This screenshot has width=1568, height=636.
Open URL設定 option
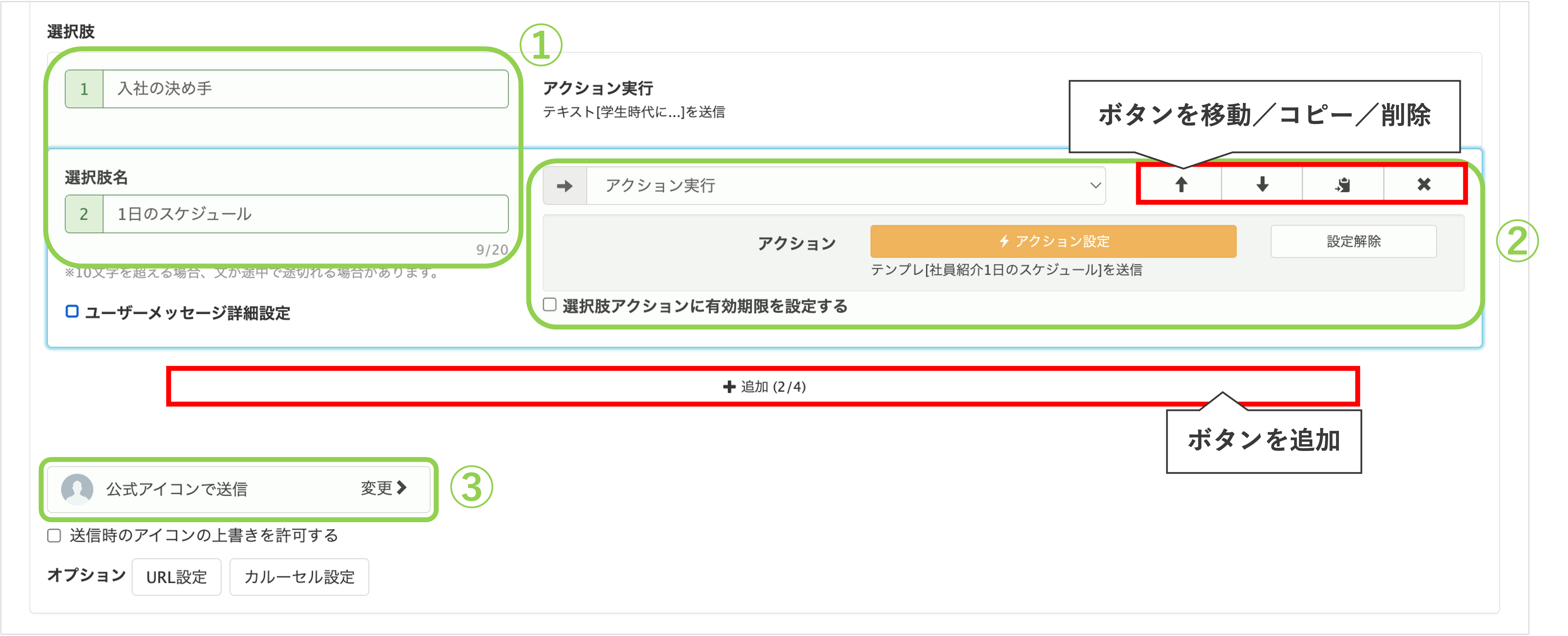point(177,577)
